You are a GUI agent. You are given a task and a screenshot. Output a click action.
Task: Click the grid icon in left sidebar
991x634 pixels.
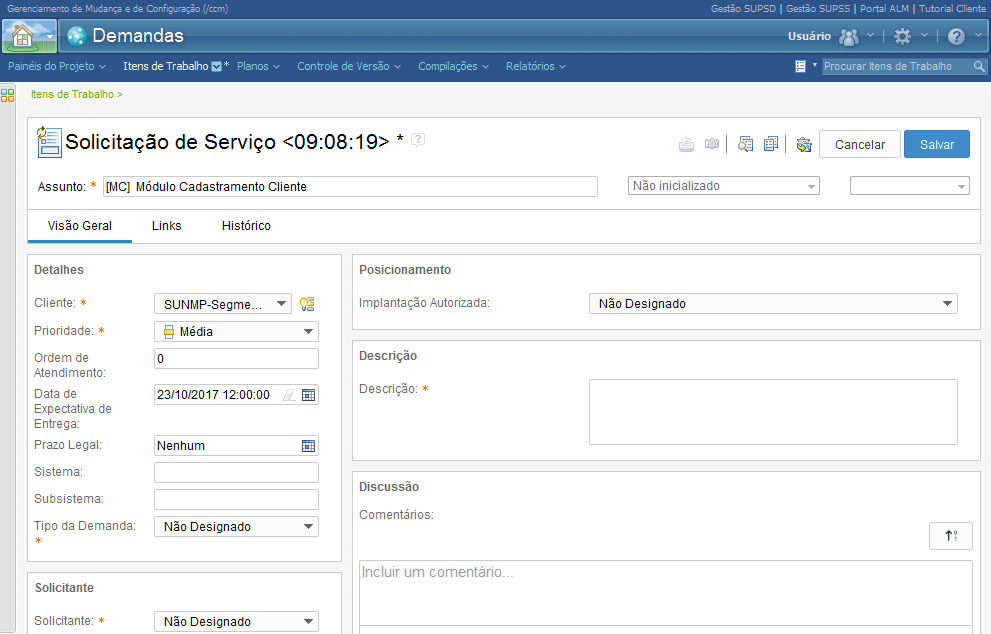pos(8,95)
